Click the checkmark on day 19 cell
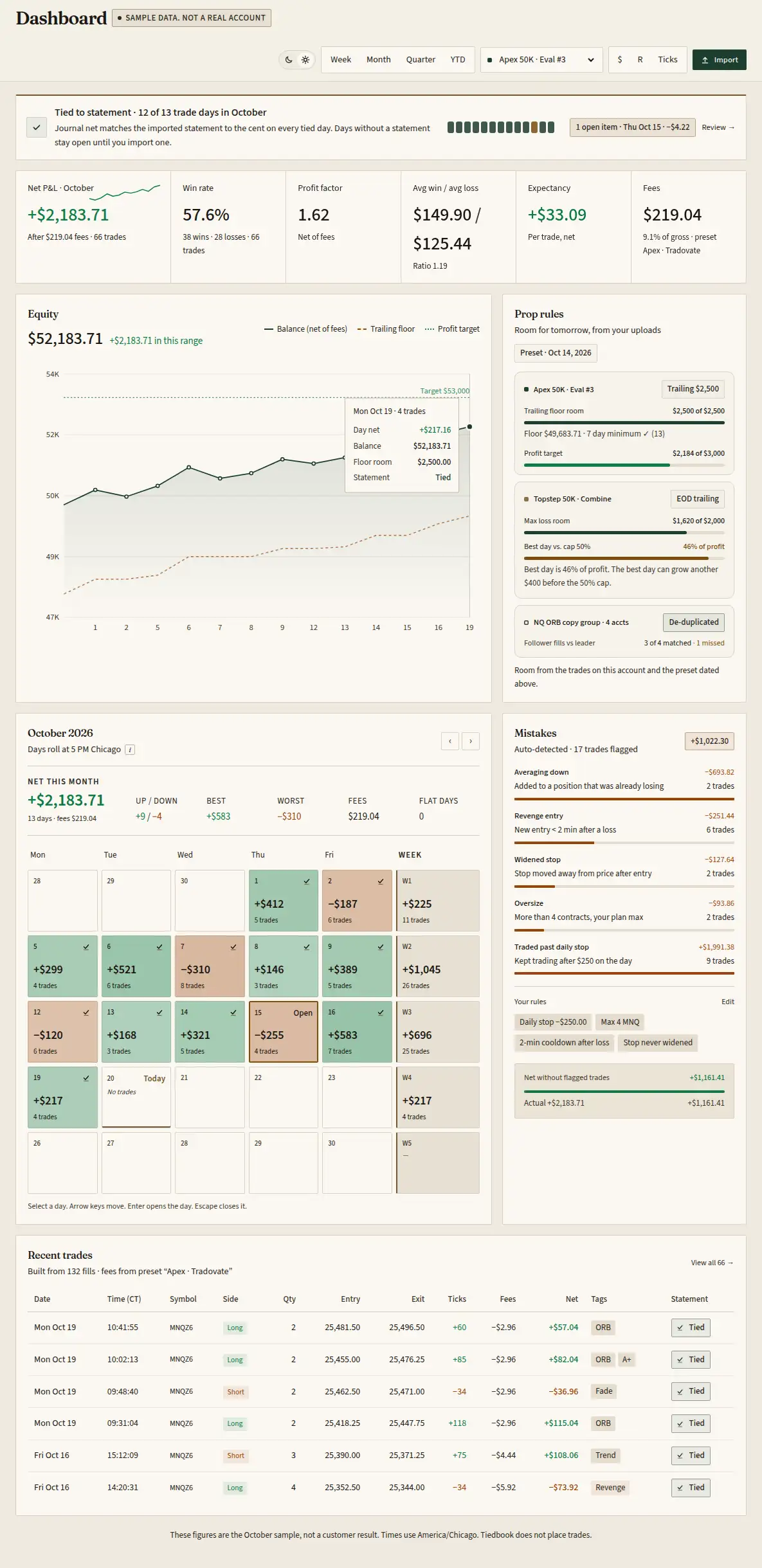 [86, 1078]
